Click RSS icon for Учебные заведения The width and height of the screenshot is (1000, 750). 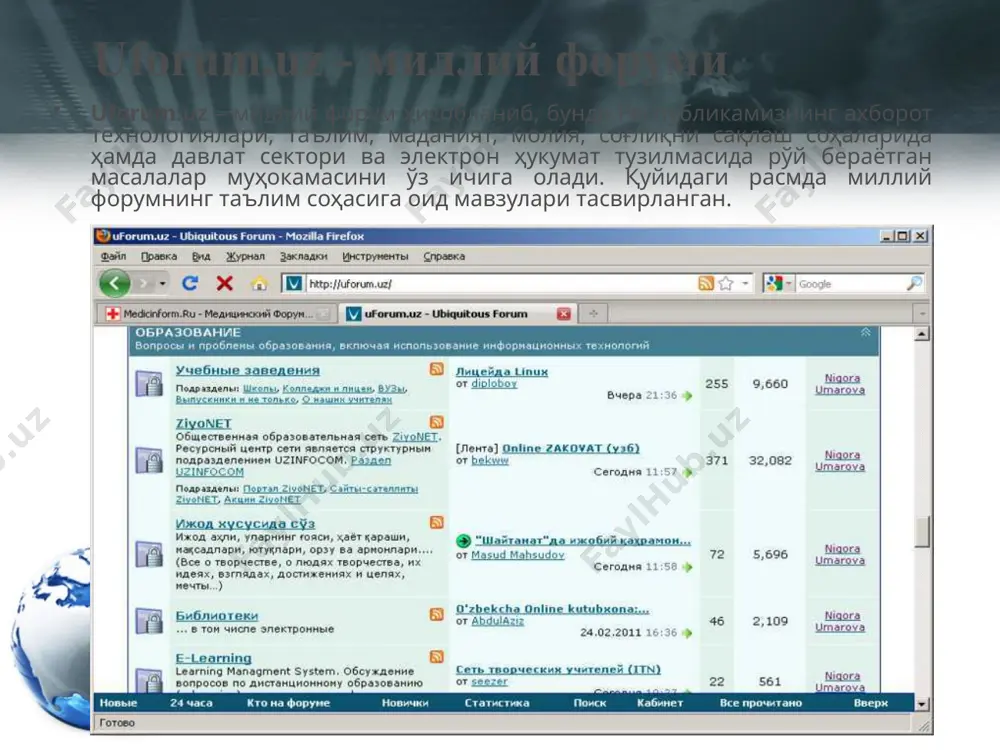[x=436, y=369]
